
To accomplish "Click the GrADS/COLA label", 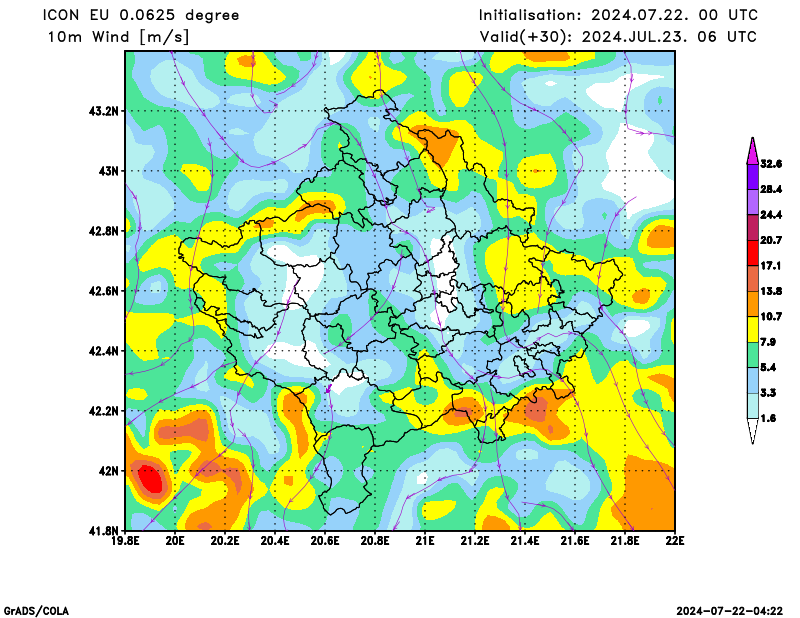I will pos(36,611).
